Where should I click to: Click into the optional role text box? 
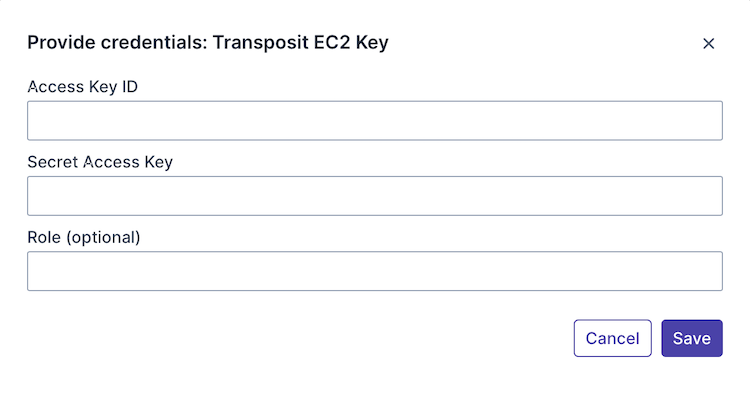(374, 271)
